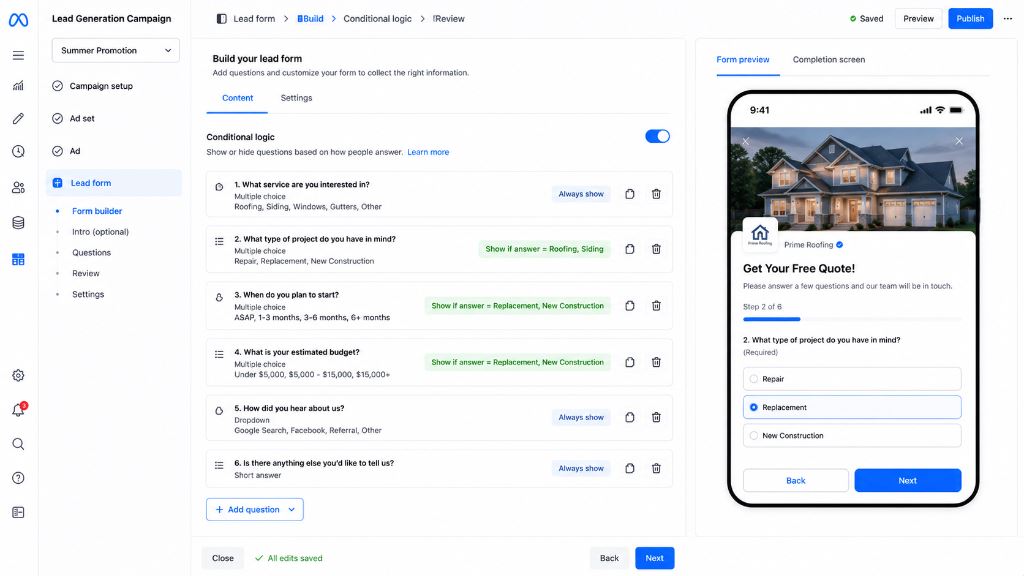Select Questions in the sidebar list

coord(91,253)
